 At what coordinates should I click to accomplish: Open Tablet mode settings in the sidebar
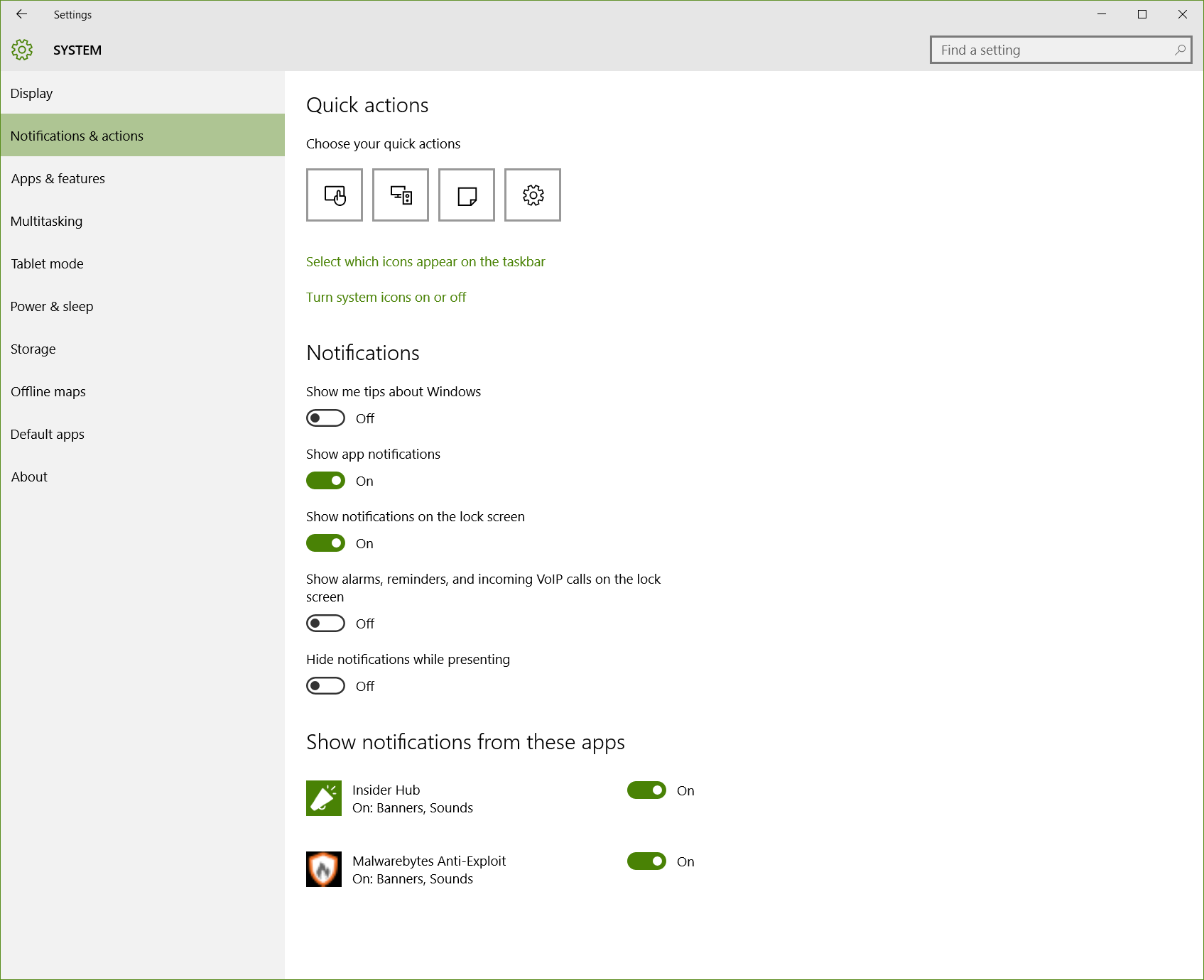[x=143, y=263]
